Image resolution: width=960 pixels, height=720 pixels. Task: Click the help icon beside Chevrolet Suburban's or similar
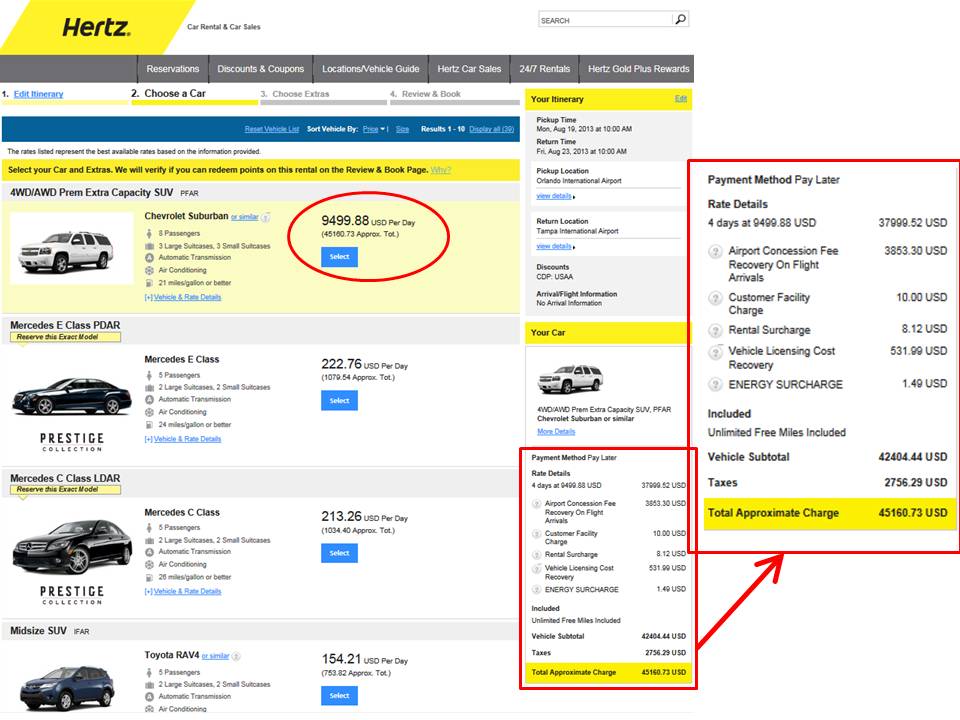(x=266, y=217)
